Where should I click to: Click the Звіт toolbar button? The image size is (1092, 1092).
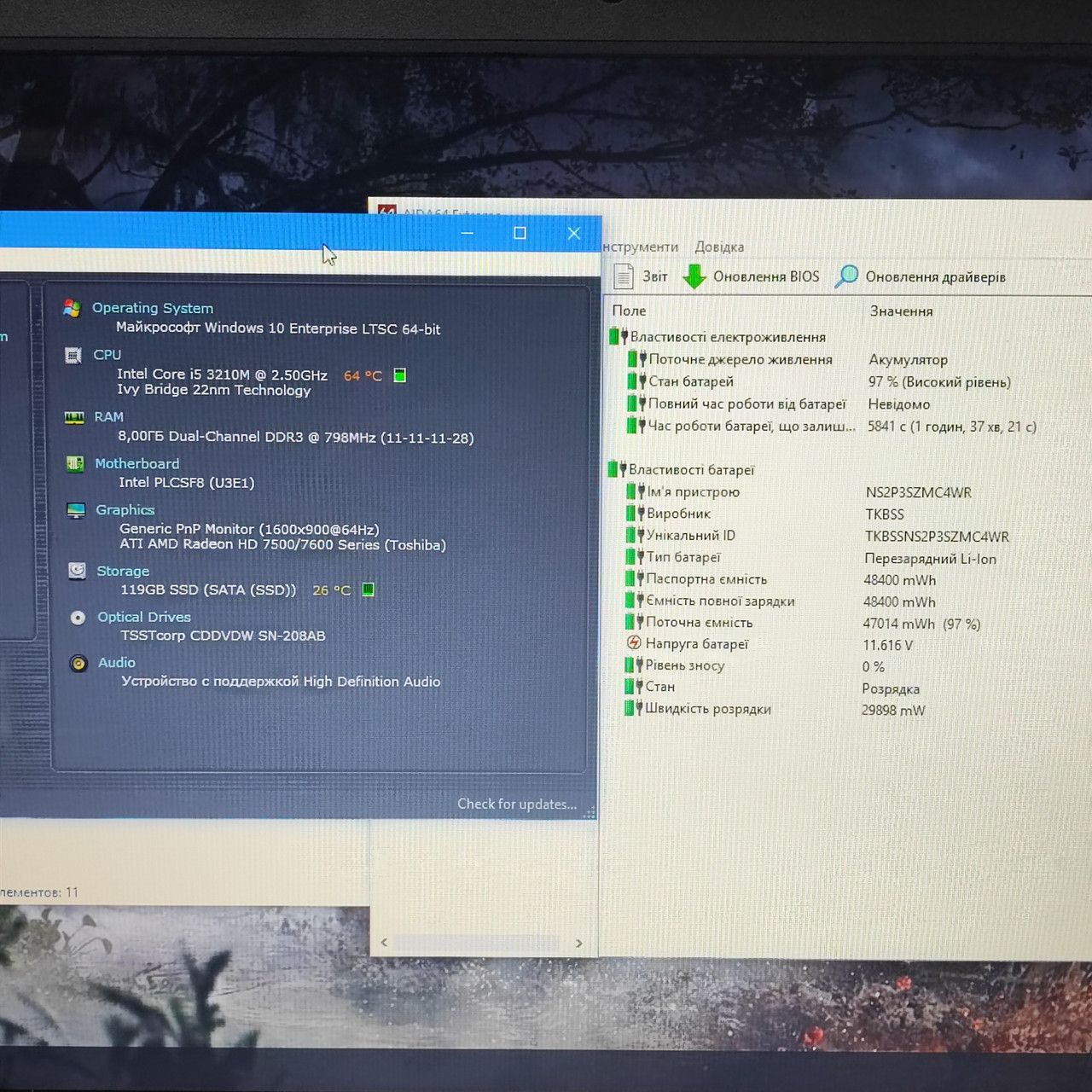coord(641,276)
